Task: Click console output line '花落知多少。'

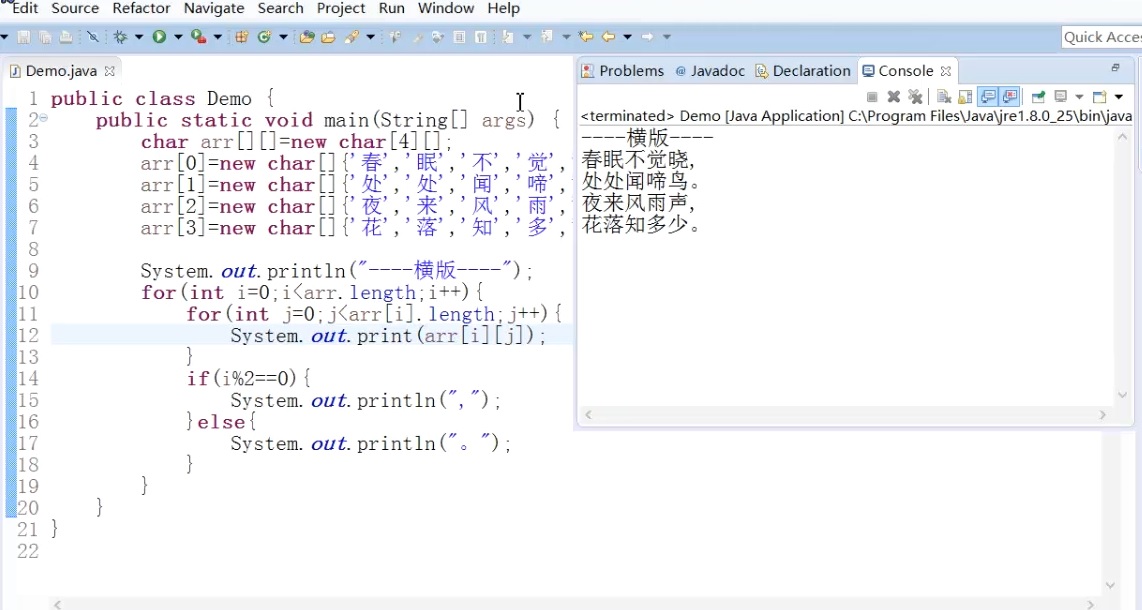Action: 642,224
